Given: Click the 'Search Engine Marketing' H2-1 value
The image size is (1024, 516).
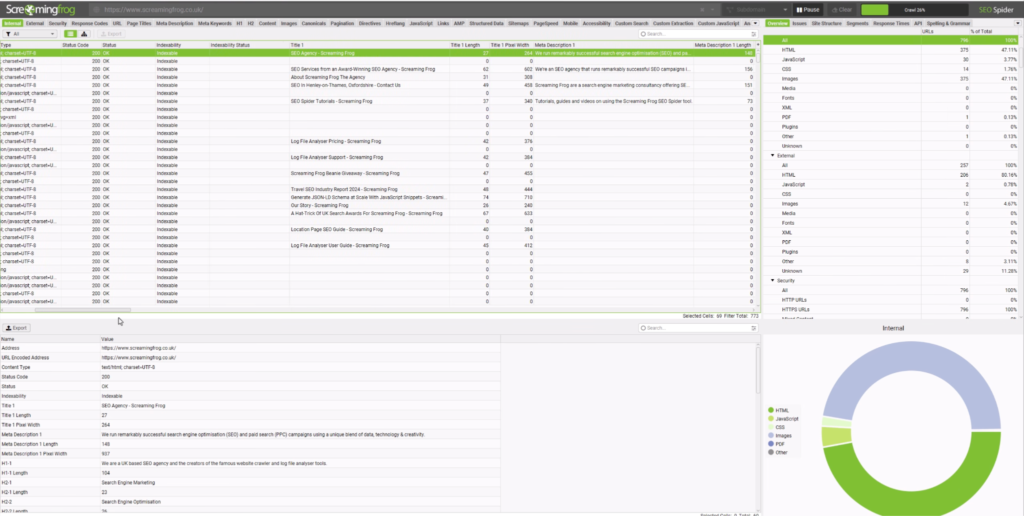Looking at the screenshot, I should [x=128, y=483].
